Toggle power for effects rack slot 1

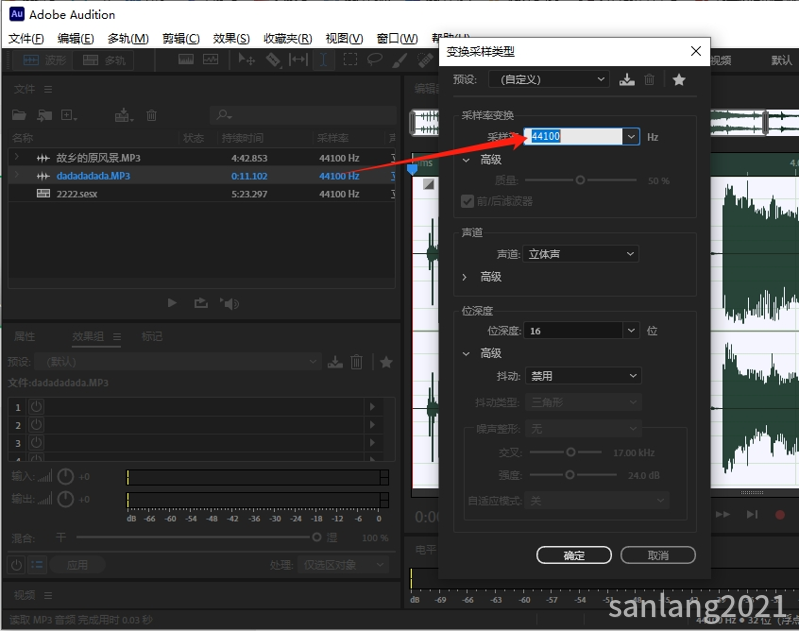[36, 407]
